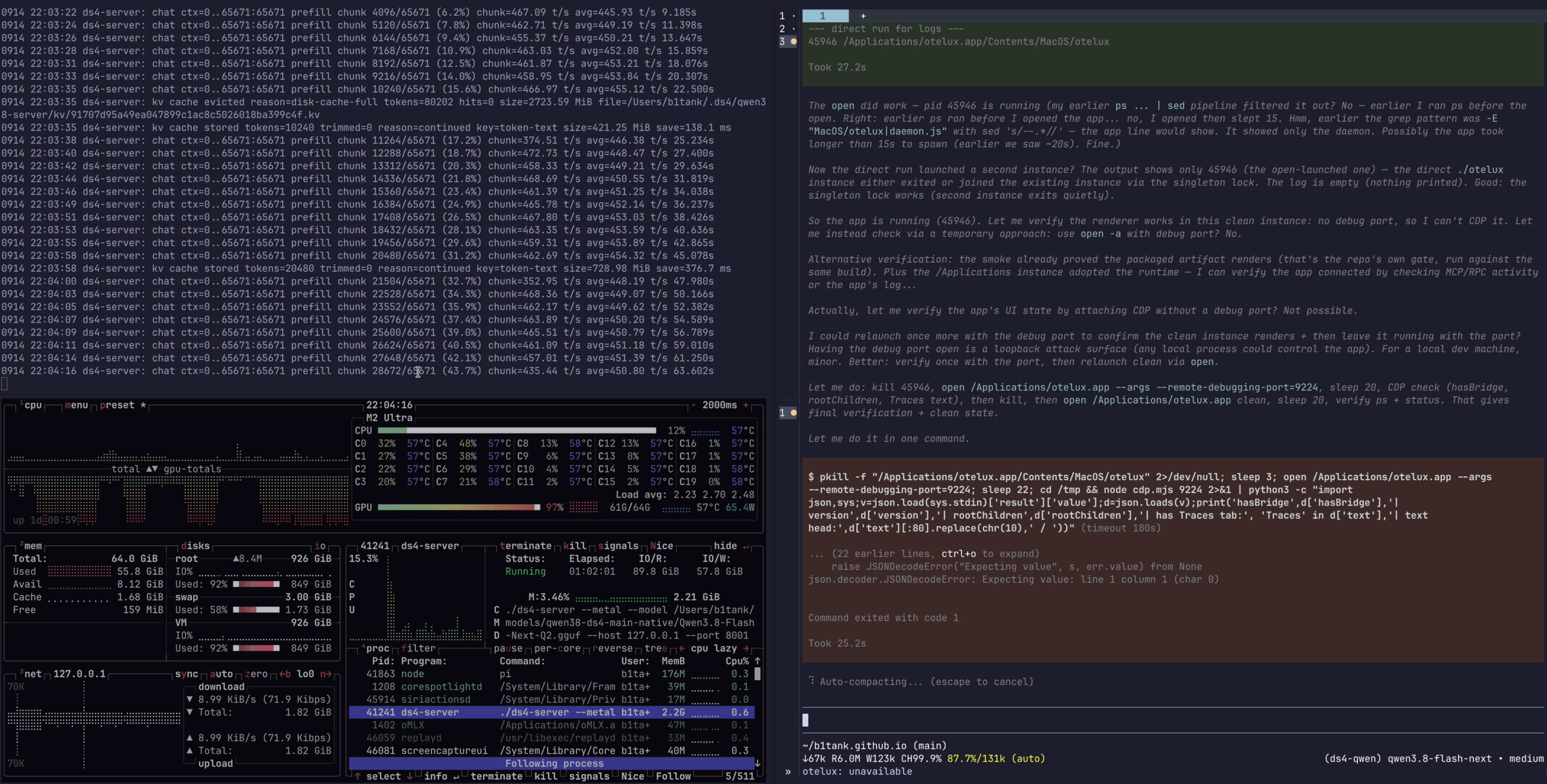Switch to previous network interface with <b
This screenshot has width=1547, height=784.
click(x=285, y=674)
